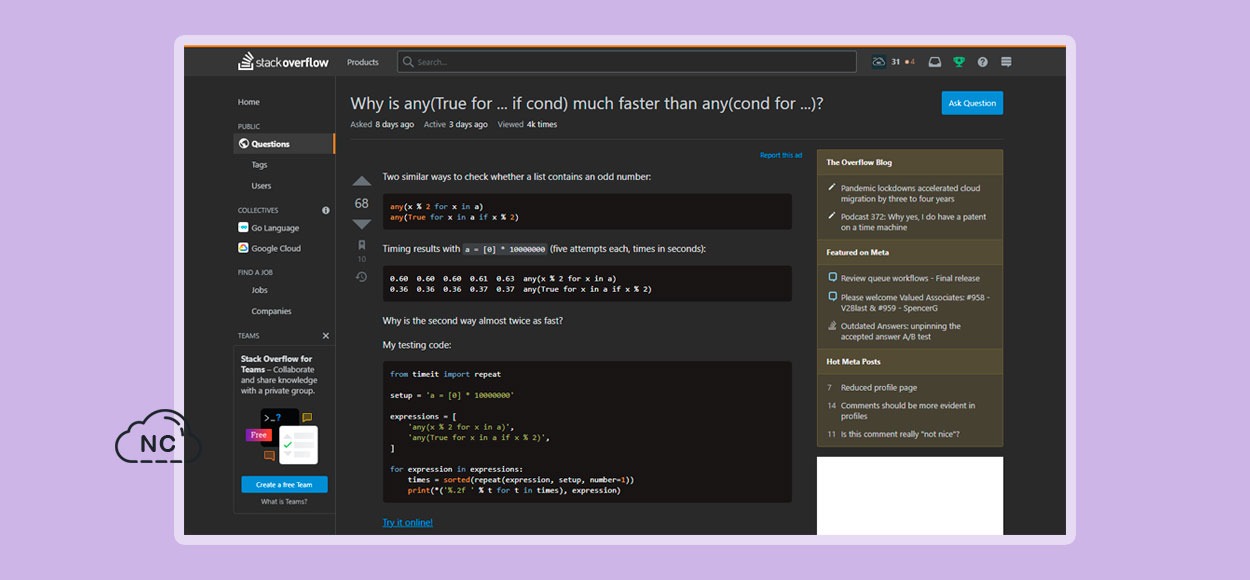Open Outdated Answers unpinning meta post
The image size is (1250, 580).
[901, 331]
